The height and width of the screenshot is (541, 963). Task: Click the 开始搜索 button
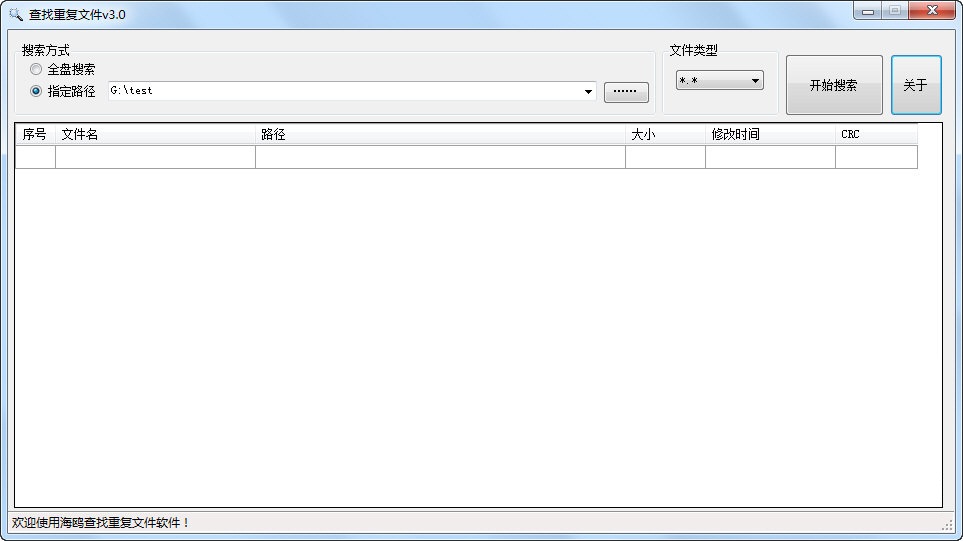(x=834, y=85)
